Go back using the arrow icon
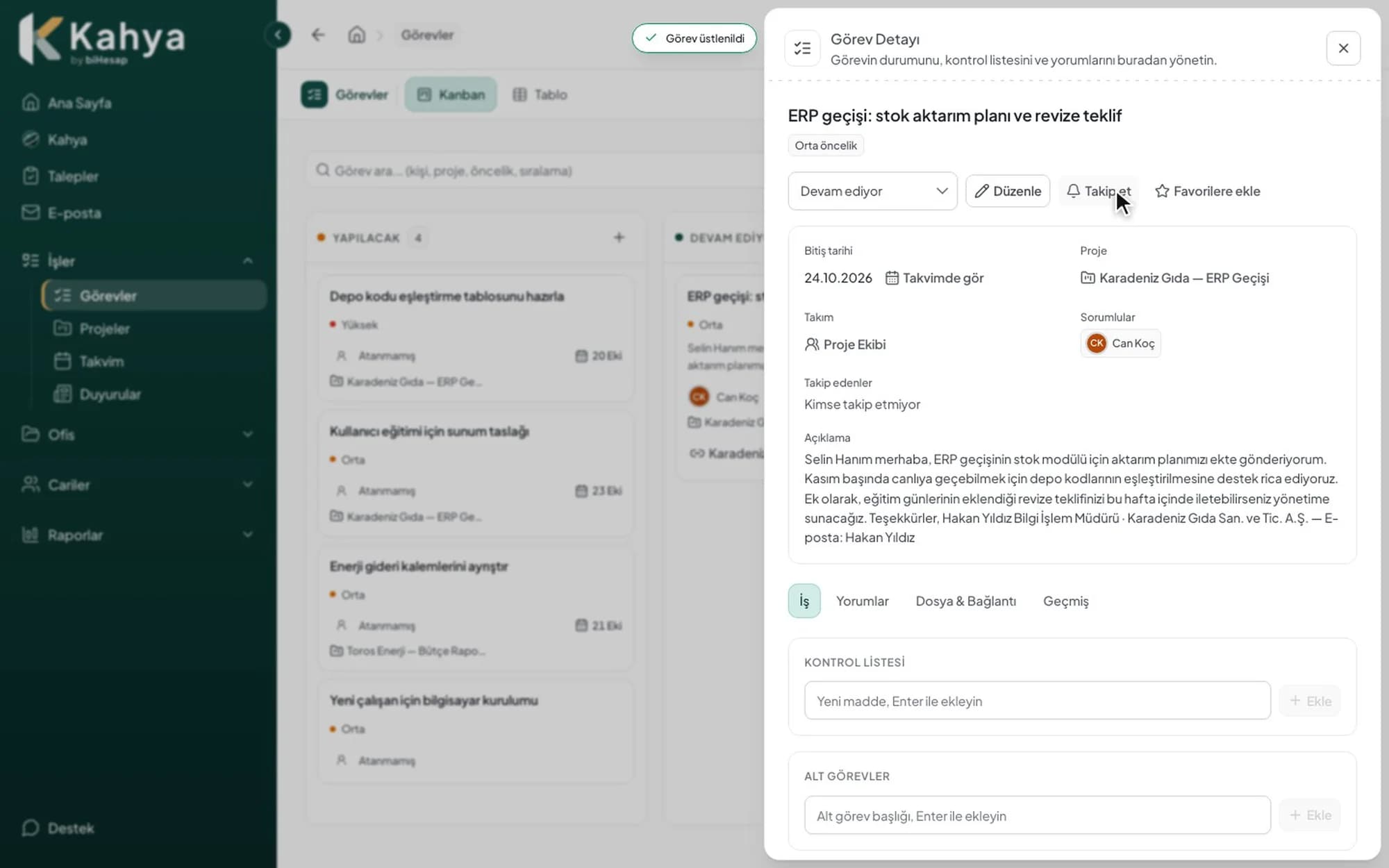Screen dimensions: 1389x868 [x=318, y=35]
